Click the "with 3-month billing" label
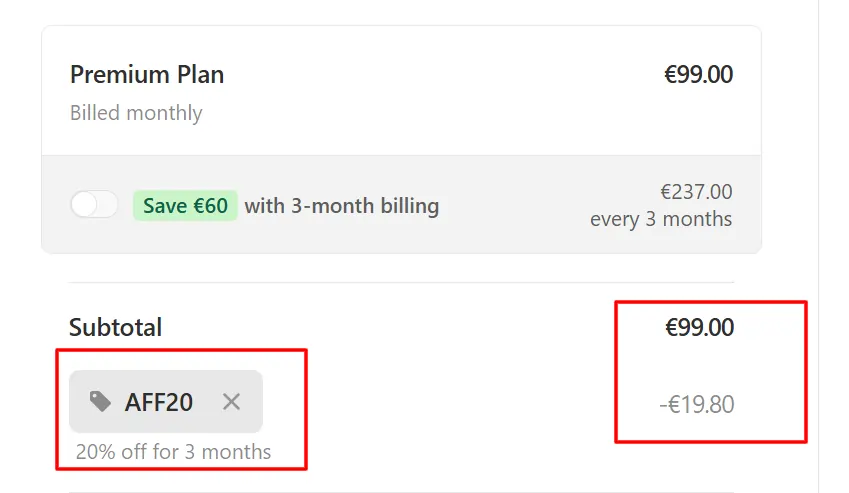The width and height of the screenshot is (849, 493). (x=342, y=206)
